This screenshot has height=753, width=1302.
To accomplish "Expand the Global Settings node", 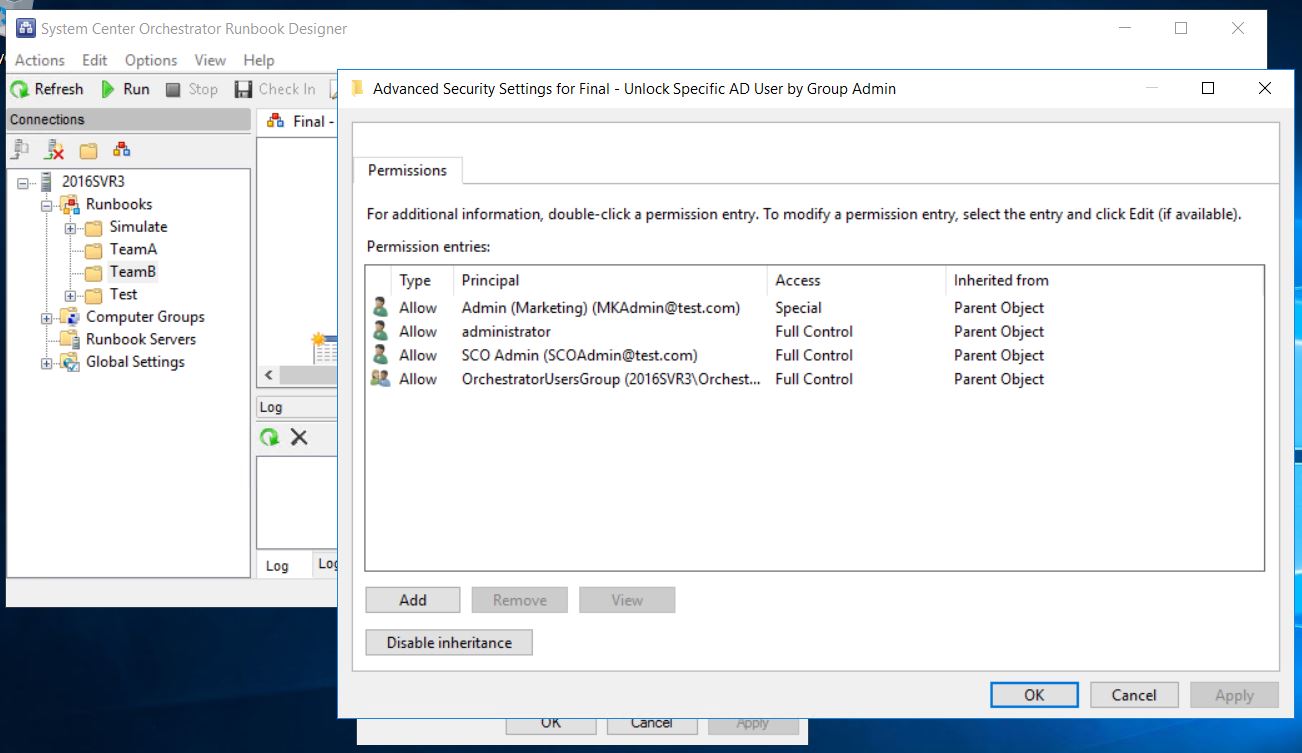I will (46, 362).
